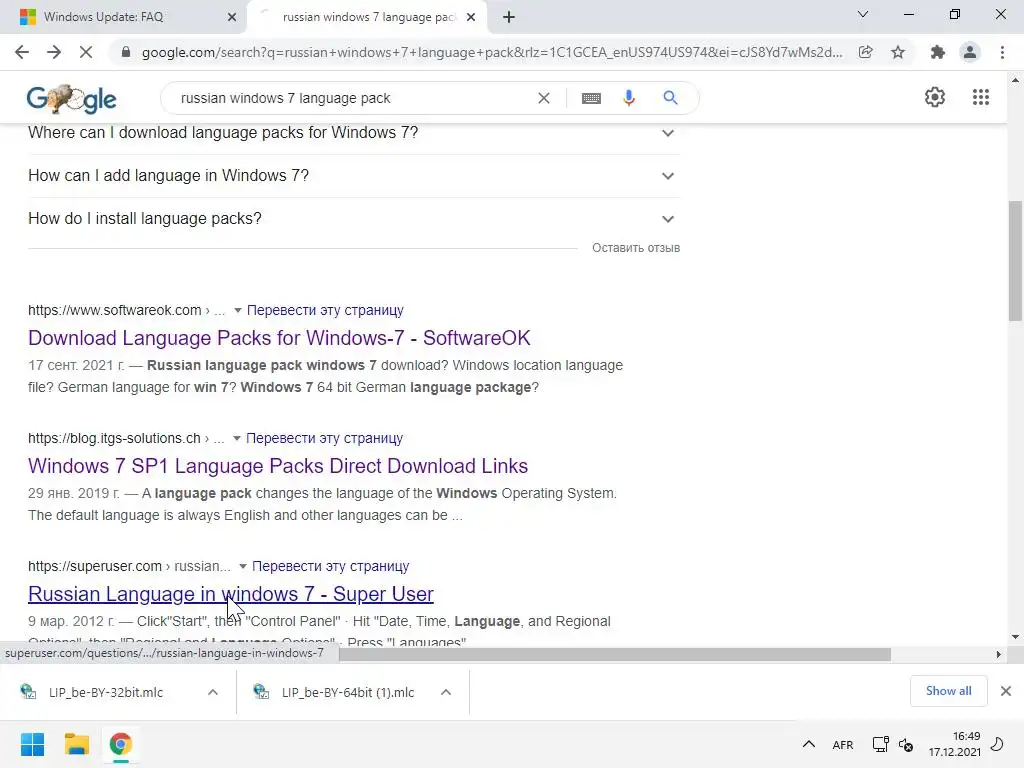This screenshot has height=768, width=1024.
Task: Close the Windows Update: FAQ tab
Action: click(x=232, y=17)
